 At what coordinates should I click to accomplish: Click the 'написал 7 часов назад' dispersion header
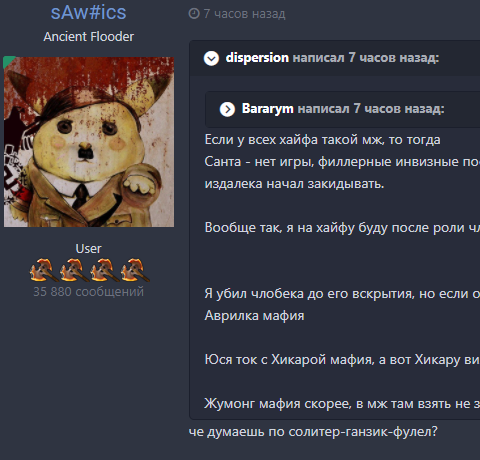pyautogui.click(x=366, y=58)
